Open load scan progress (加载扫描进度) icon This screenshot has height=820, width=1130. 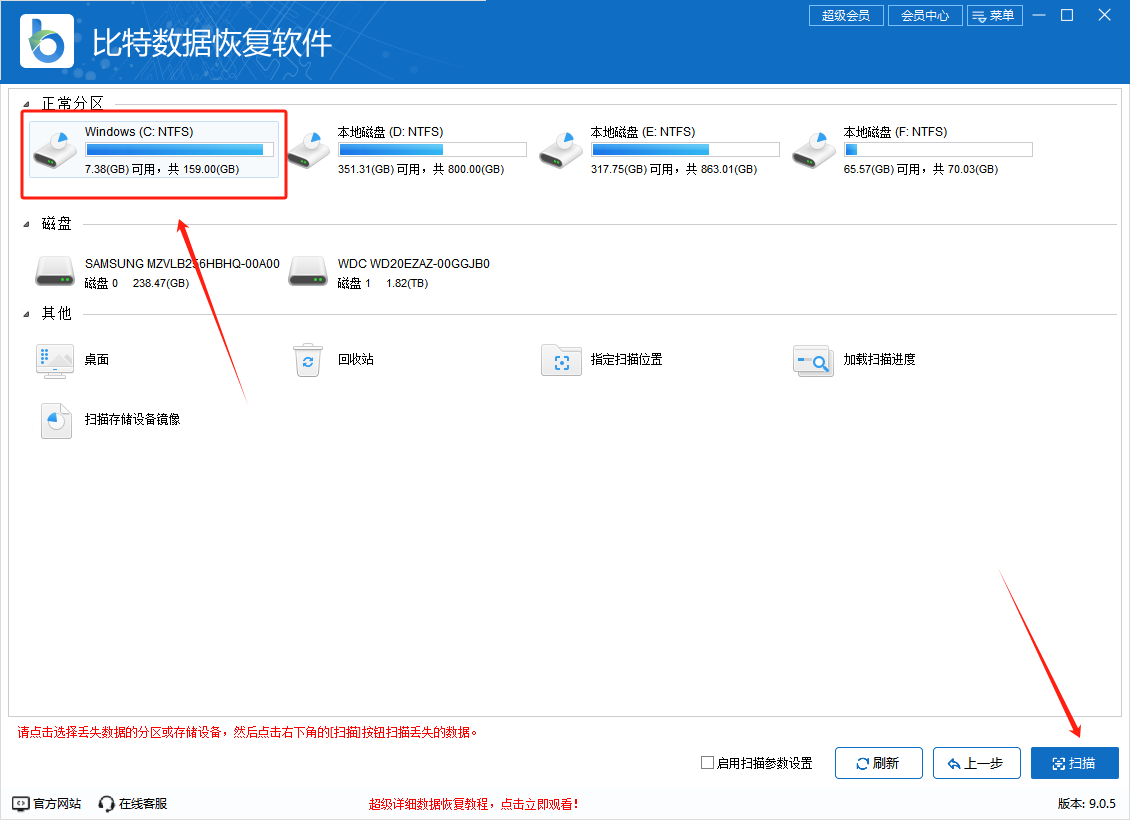click(813, 360)
